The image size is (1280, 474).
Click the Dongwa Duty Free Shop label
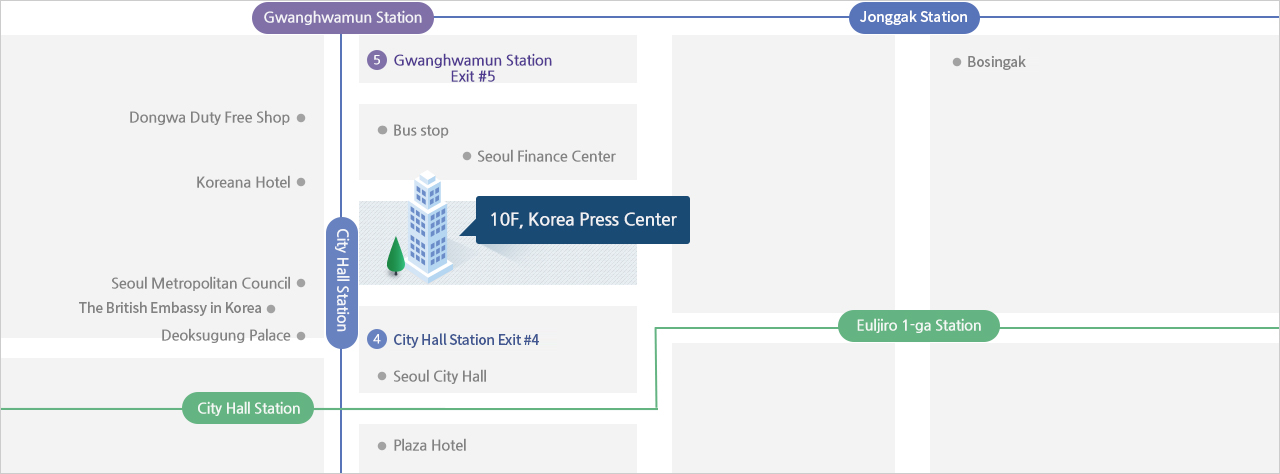(209, 117)
